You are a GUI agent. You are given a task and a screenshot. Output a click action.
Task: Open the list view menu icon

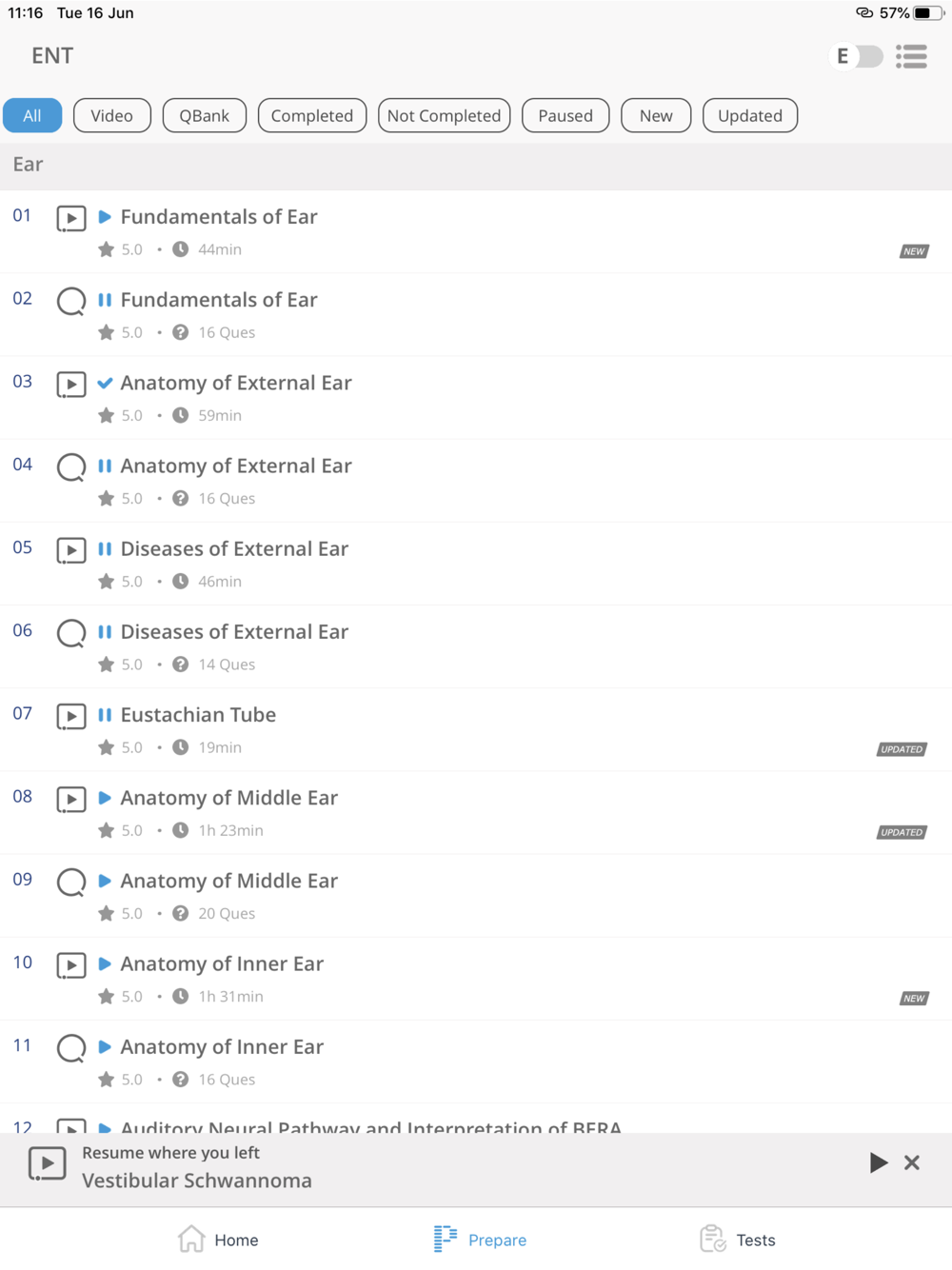[911, 56]
